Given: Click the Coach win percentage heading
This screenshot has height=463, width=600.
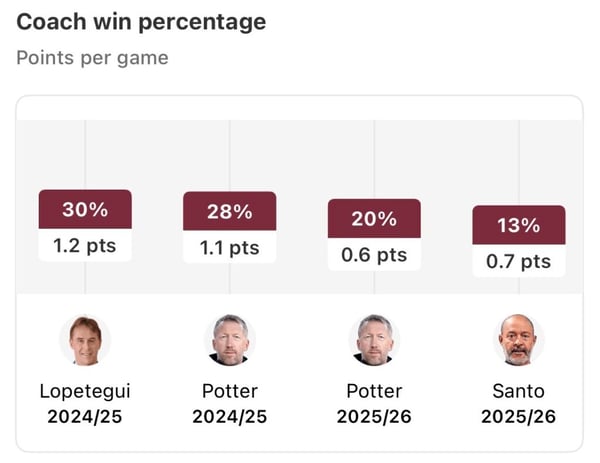Looking at the screenshot, I should pos(141,21).
